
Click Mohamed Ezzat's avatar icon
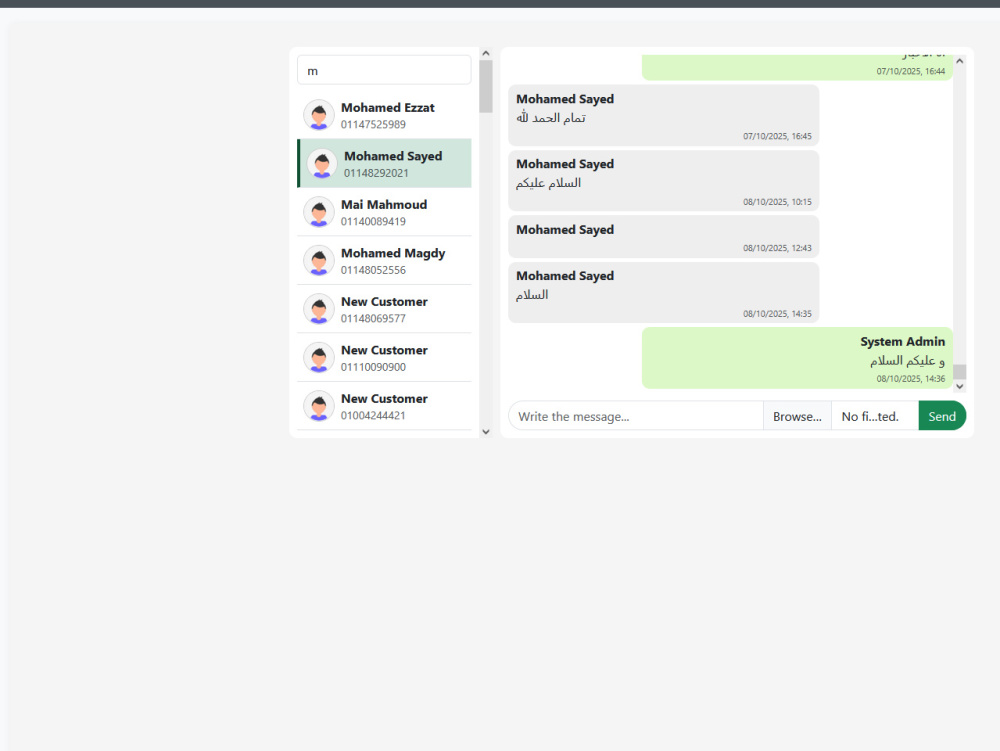319,115
